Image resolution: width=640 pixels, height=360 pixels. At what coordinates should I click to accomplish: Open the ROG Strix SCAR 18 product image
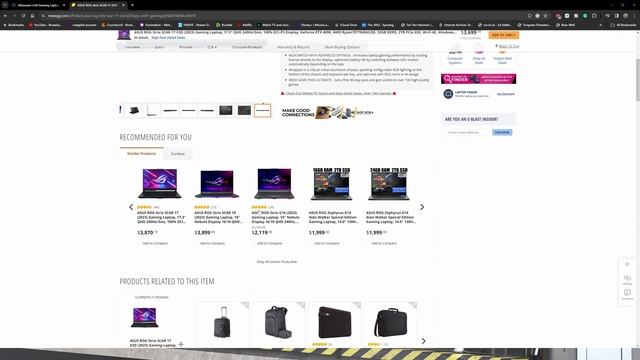point(217,184)
